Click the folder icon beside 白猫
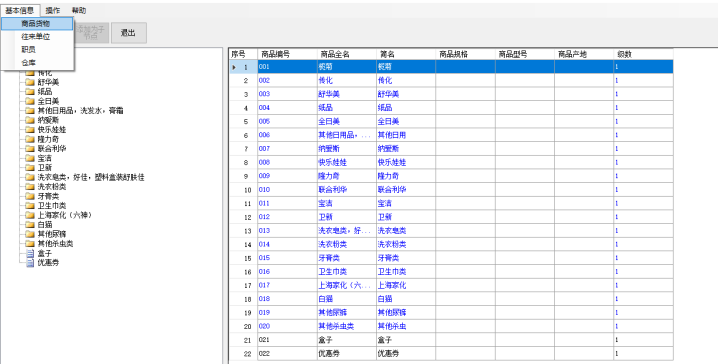Screen dimensions: 718x364 coord(30,224)
